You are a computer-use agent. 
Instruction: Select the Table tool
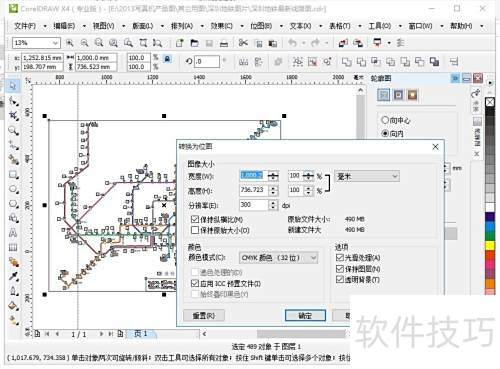pos(13,247)
